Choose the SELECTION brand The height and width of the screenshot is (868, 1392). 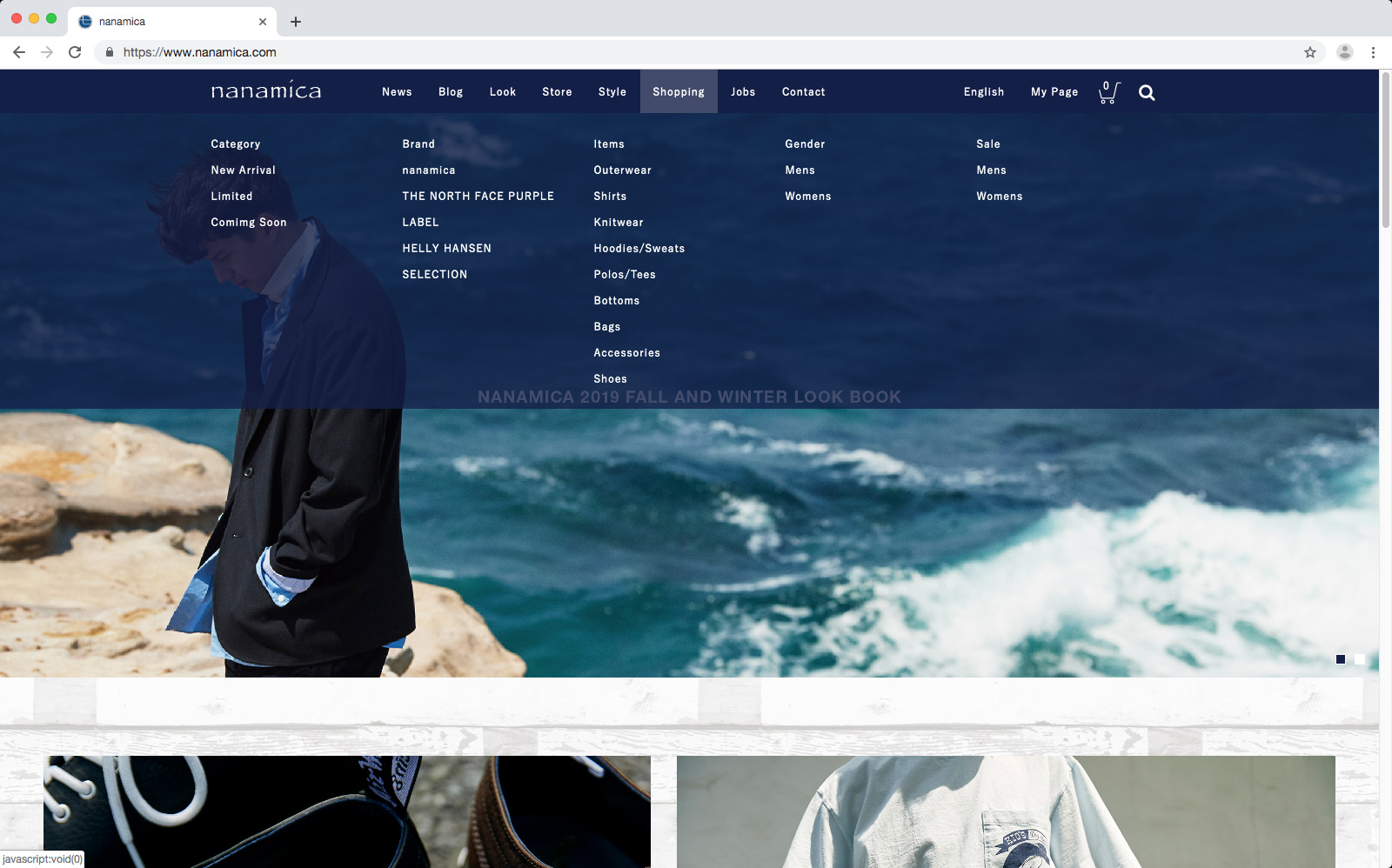pos(434,275)
